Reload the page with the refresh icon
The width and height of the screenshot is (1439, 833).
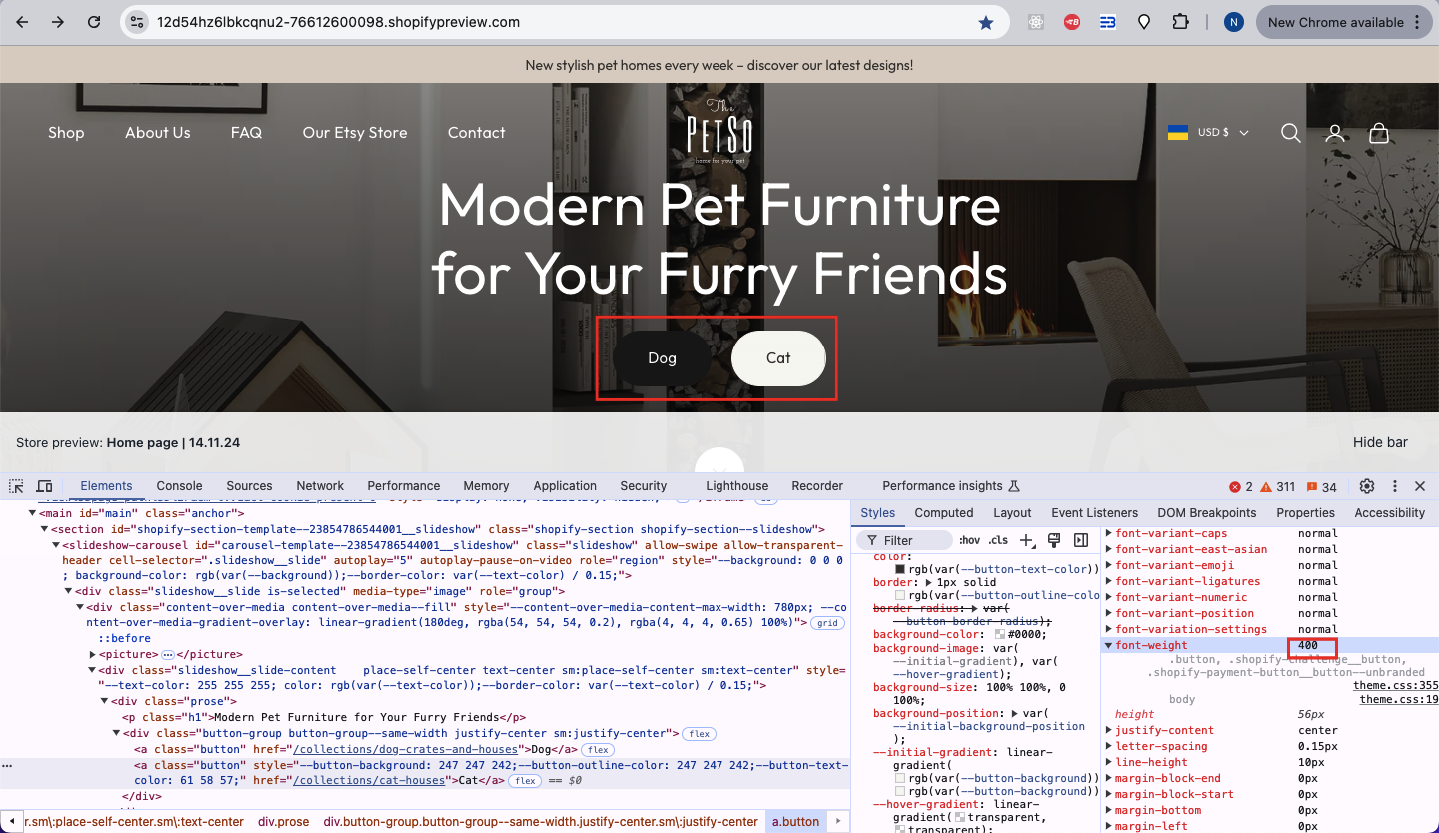click(94, 22)
